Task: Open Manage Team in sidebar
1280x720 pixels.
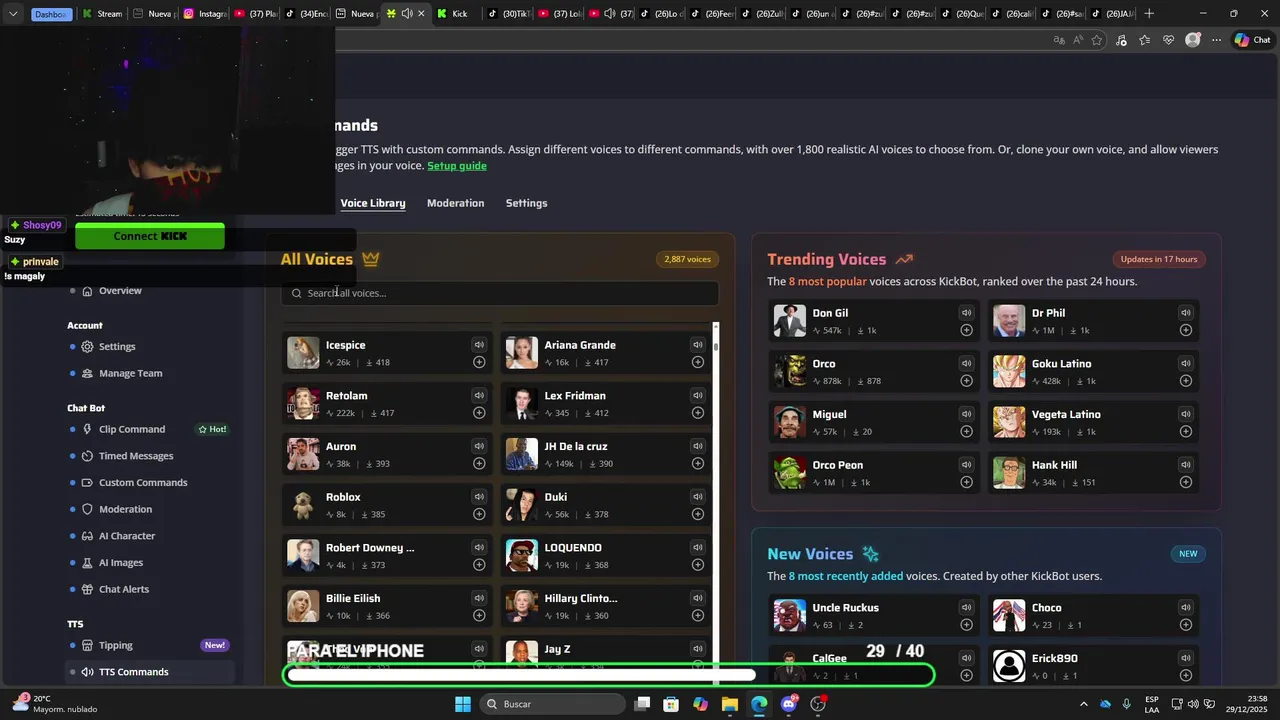Action: pyautogui.click(x=130, y=374)
